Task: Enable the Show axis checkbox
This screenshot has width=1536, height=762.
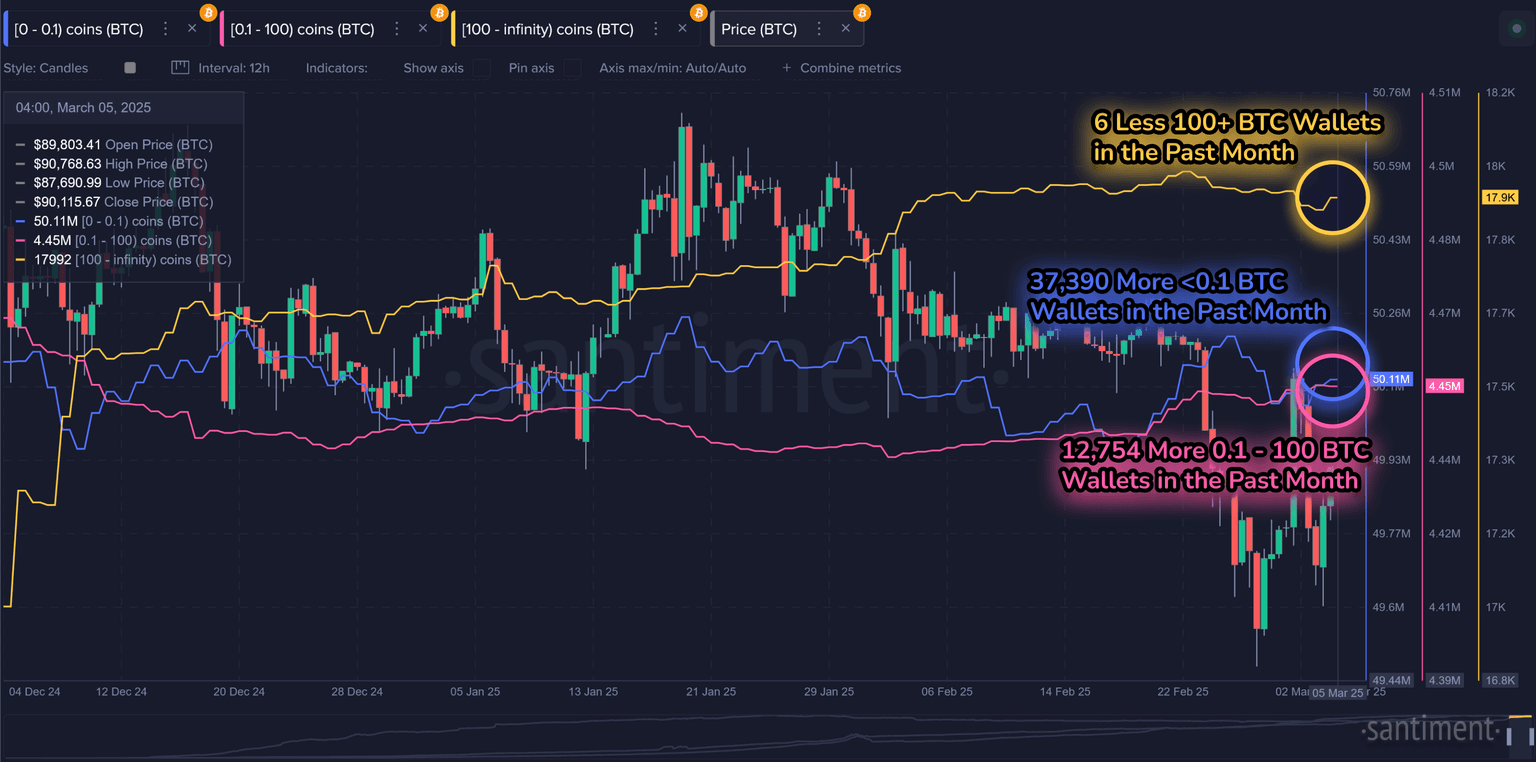Action: tap(481, 68)
